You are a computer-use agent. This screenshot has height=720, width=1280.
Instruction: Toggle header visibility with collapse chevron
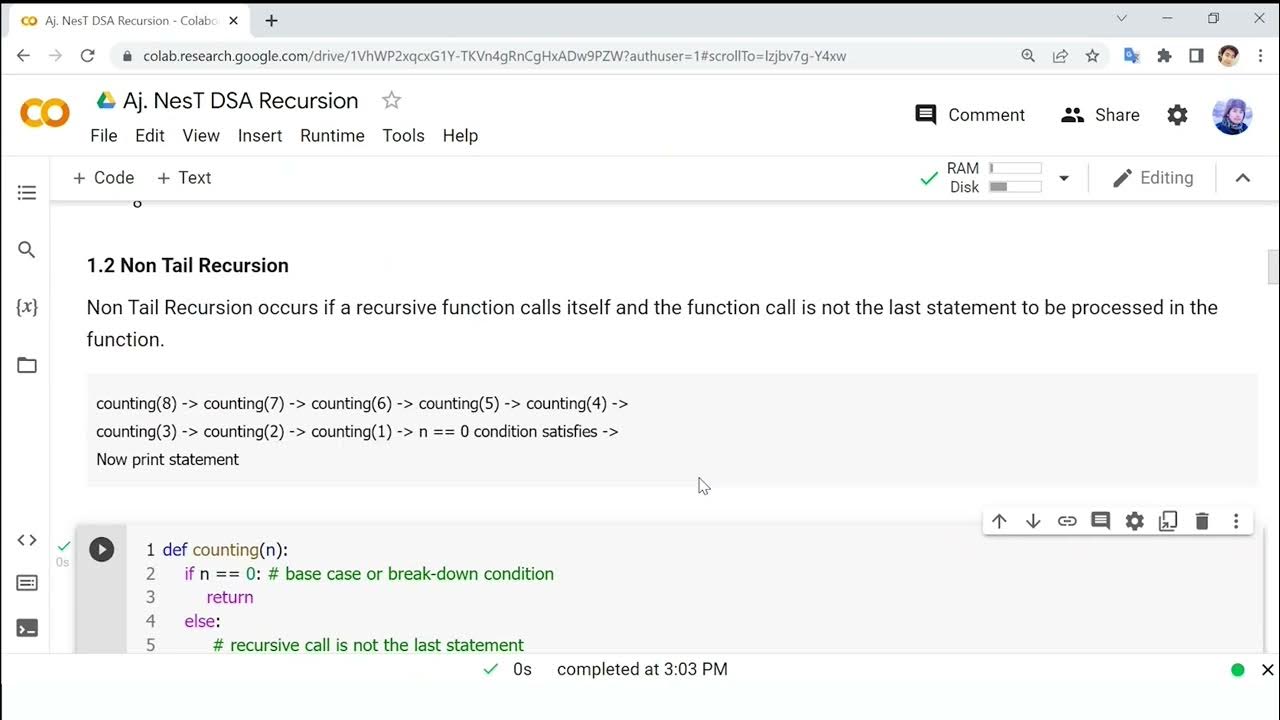(x=1243, y=178)
